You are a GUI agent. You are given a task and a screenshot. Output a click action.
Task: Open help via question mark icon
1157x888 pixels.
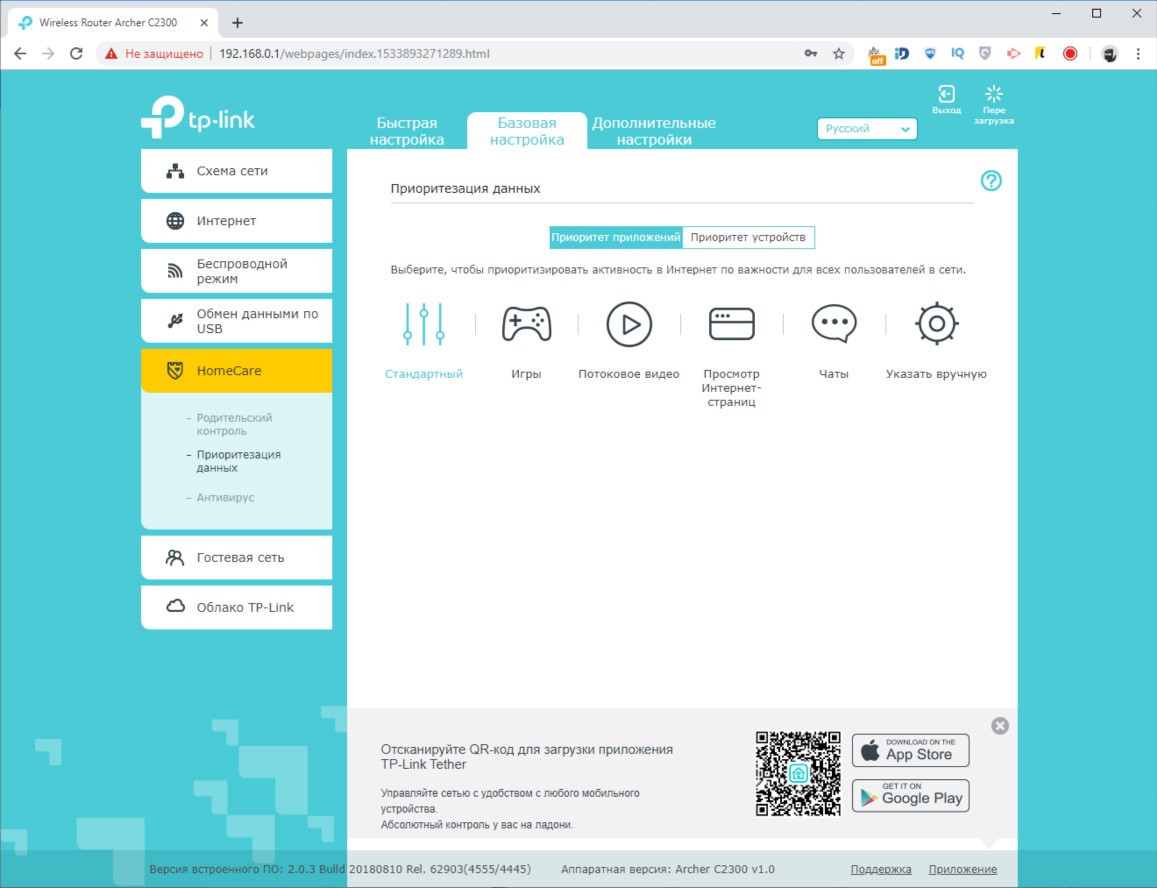(x=991, y=181)
